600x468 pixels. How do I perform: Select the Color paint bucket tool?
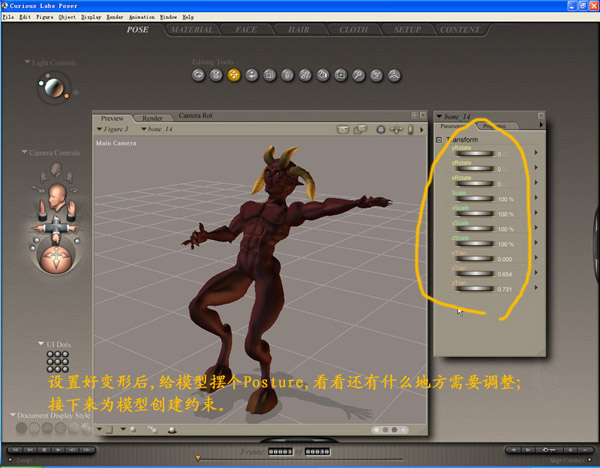coord(323,75)
